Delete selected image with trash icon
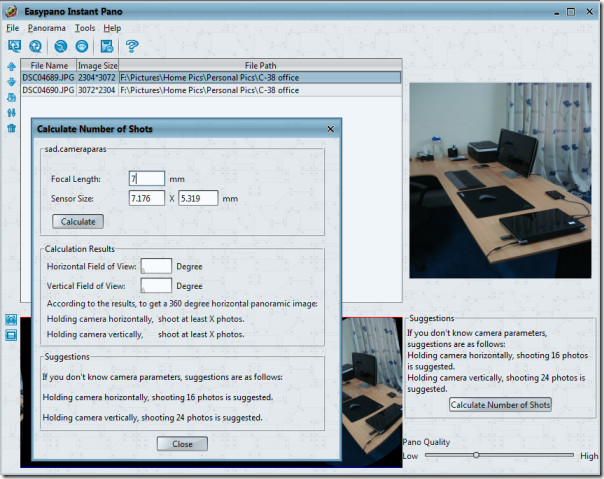The height and width of the screenshot is (479, 604). [12, 128]
